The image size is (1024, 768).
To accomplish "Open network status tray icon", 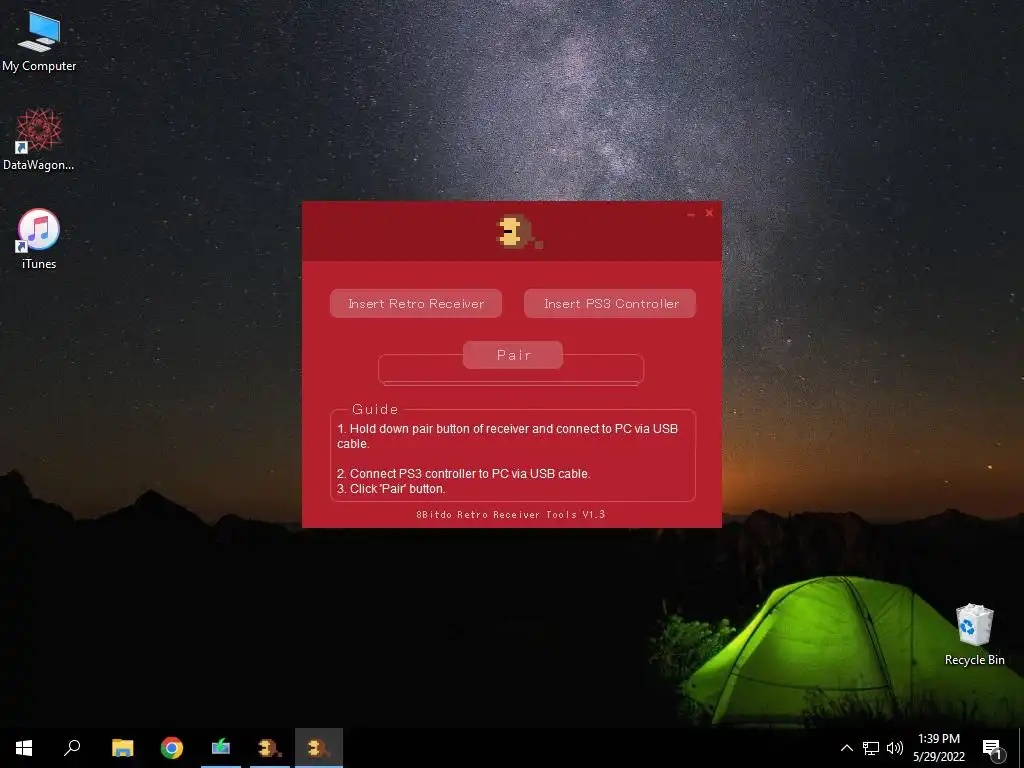I will (x=871, y=748).
